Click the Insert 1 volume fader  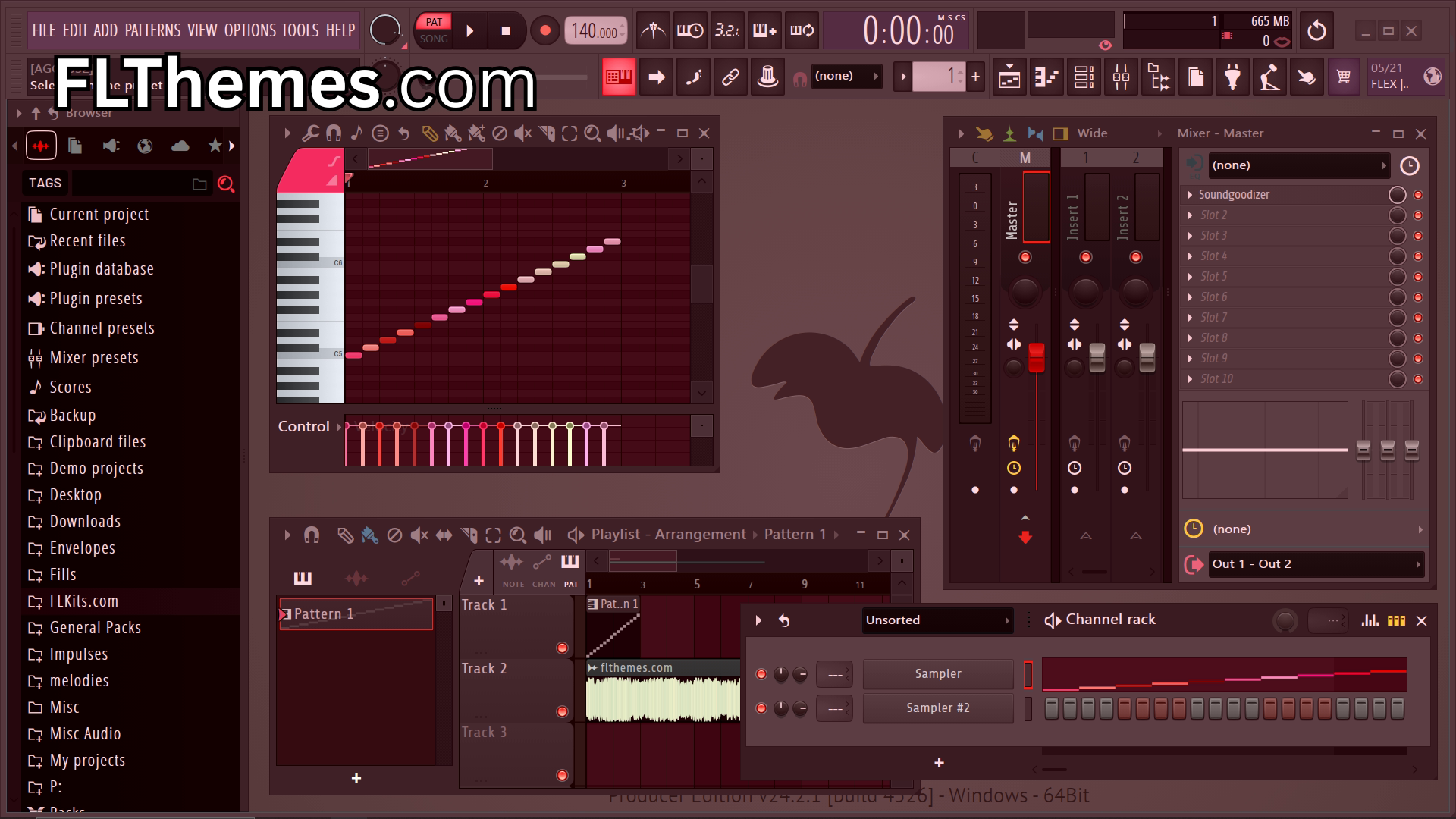tap(1097, 358)
